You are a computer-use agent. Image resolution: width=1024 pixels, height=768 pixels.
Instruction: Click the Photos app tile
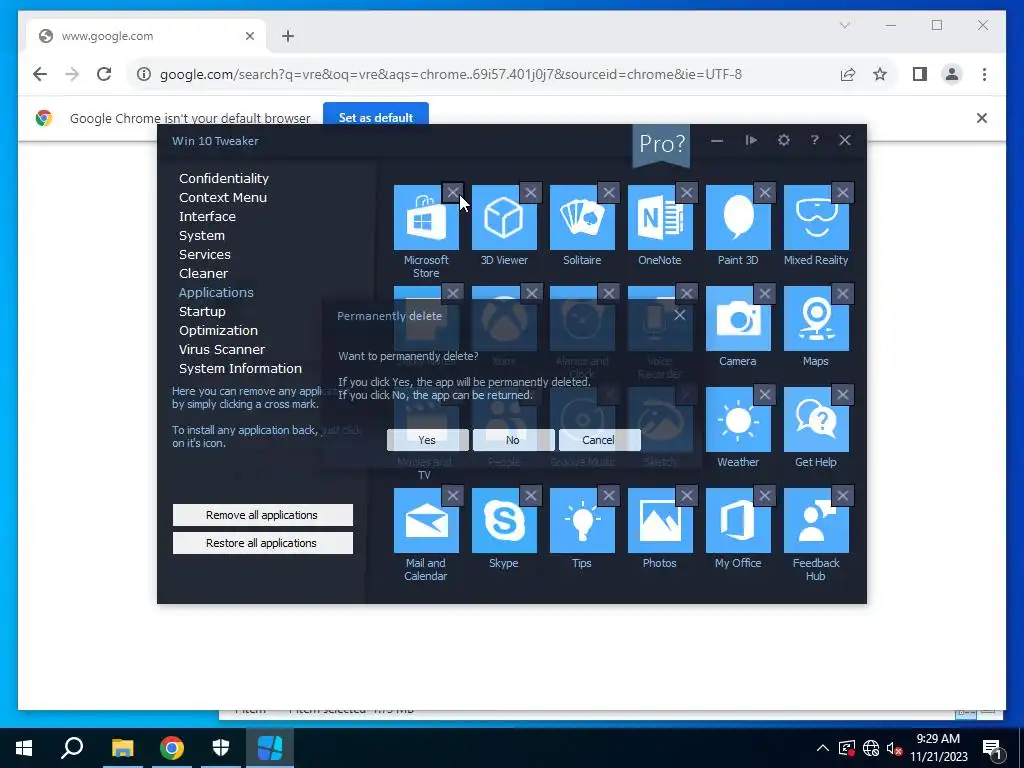pyautogui.click(x=660, y=520)
